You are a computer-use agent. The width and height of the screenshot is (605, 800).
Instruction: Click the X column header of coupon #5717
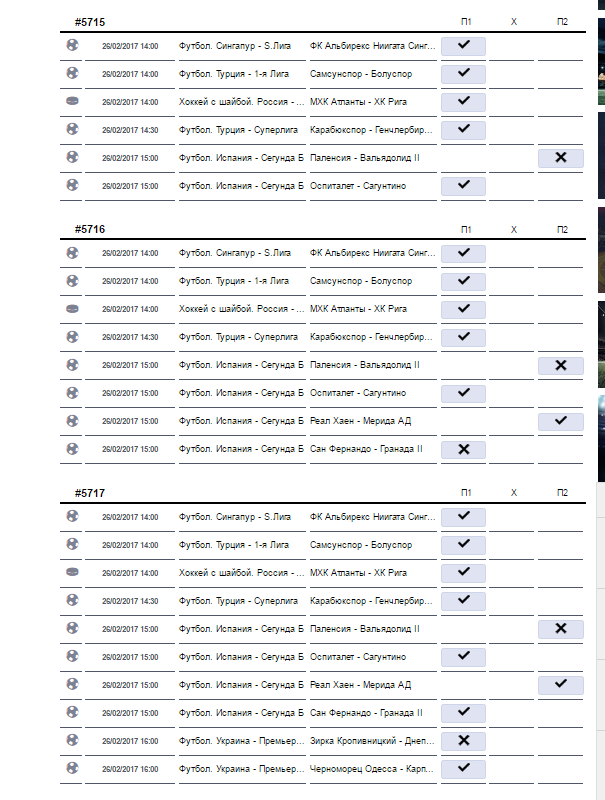click(514, 493)
